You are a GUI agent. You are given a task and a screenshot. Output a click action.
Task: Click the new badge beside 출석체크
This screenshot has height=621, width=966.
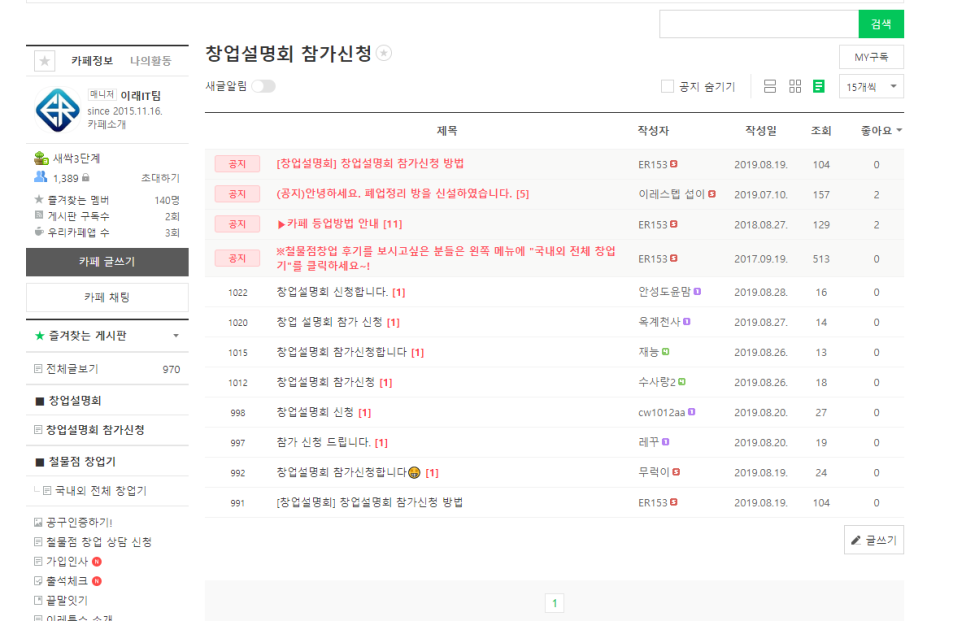(97, 581)
